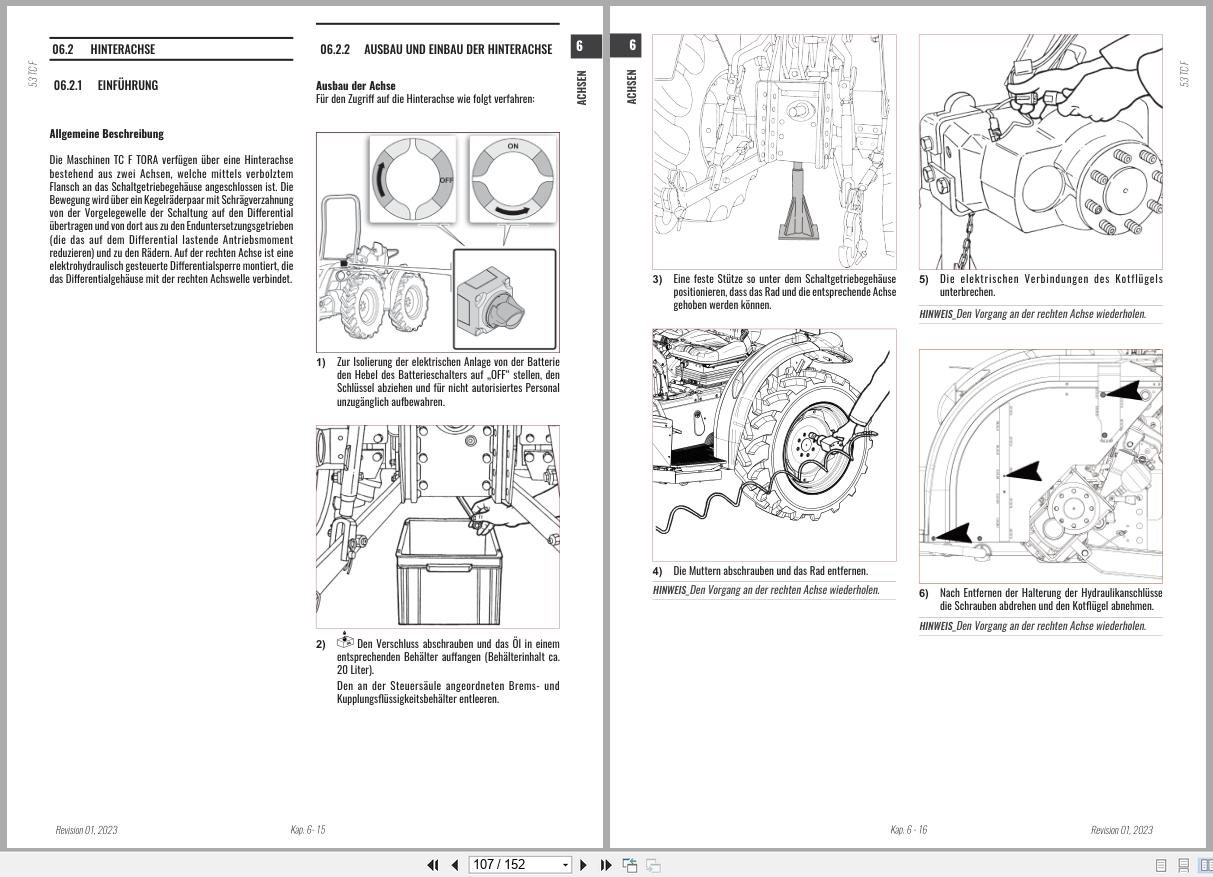Image resolution: width=1213 pixels, height=877 pixels.
Task: Click the chapter 6 tab on the right page
Action: coord(627,46)
